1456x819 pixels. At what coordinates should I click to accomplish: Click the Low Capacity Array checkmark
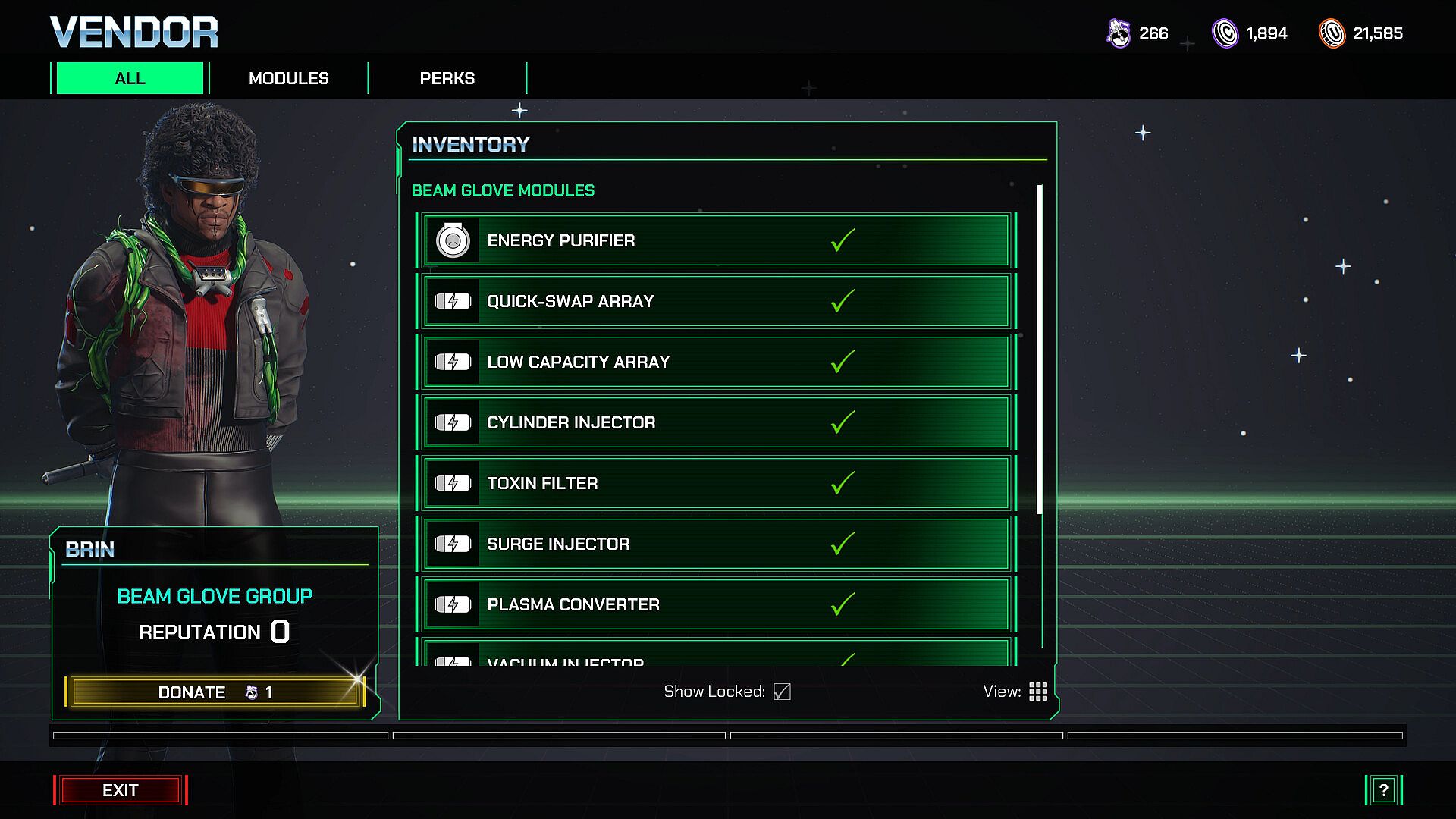pos(843,362)
